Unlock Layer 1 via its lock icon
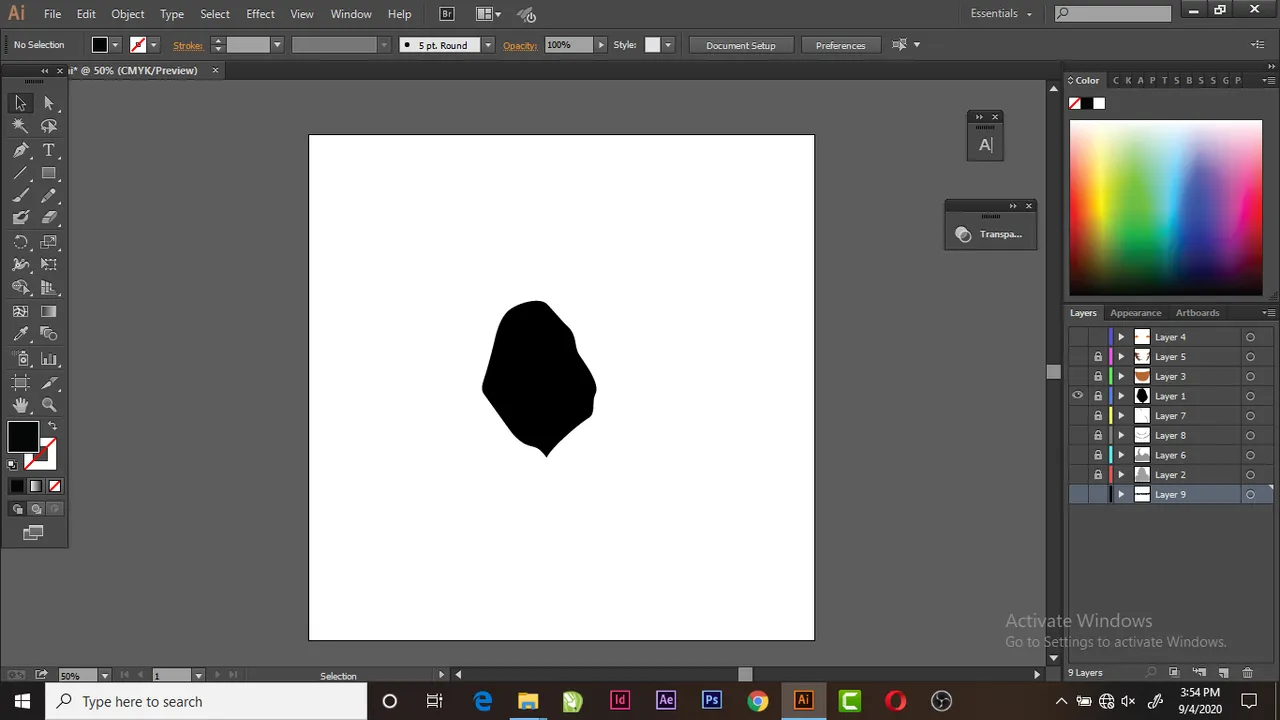This screenshot has height=720, width=1280. pyautogui.click(x=1098, y=396)
